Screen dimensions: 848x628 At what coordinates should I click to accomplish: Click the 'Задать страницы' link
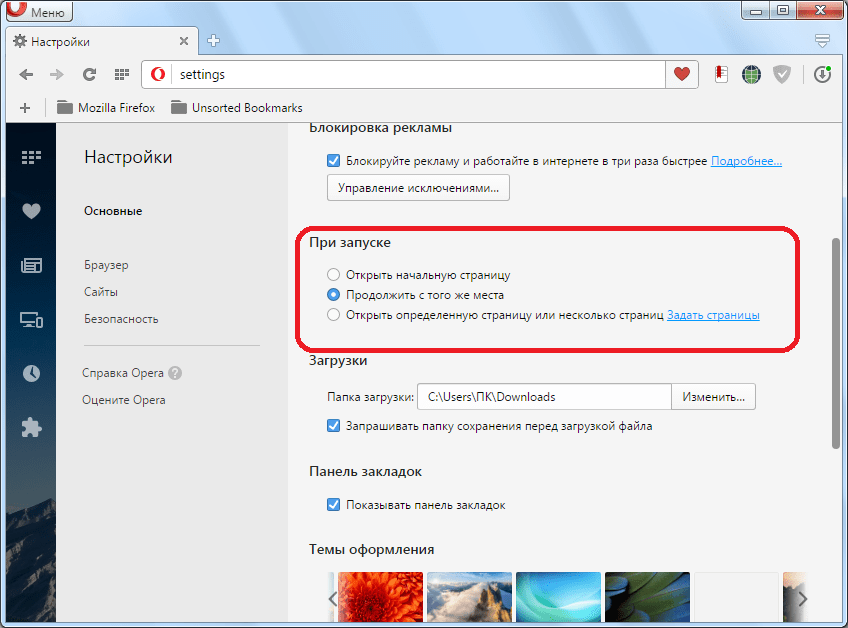tap(713, 315)
